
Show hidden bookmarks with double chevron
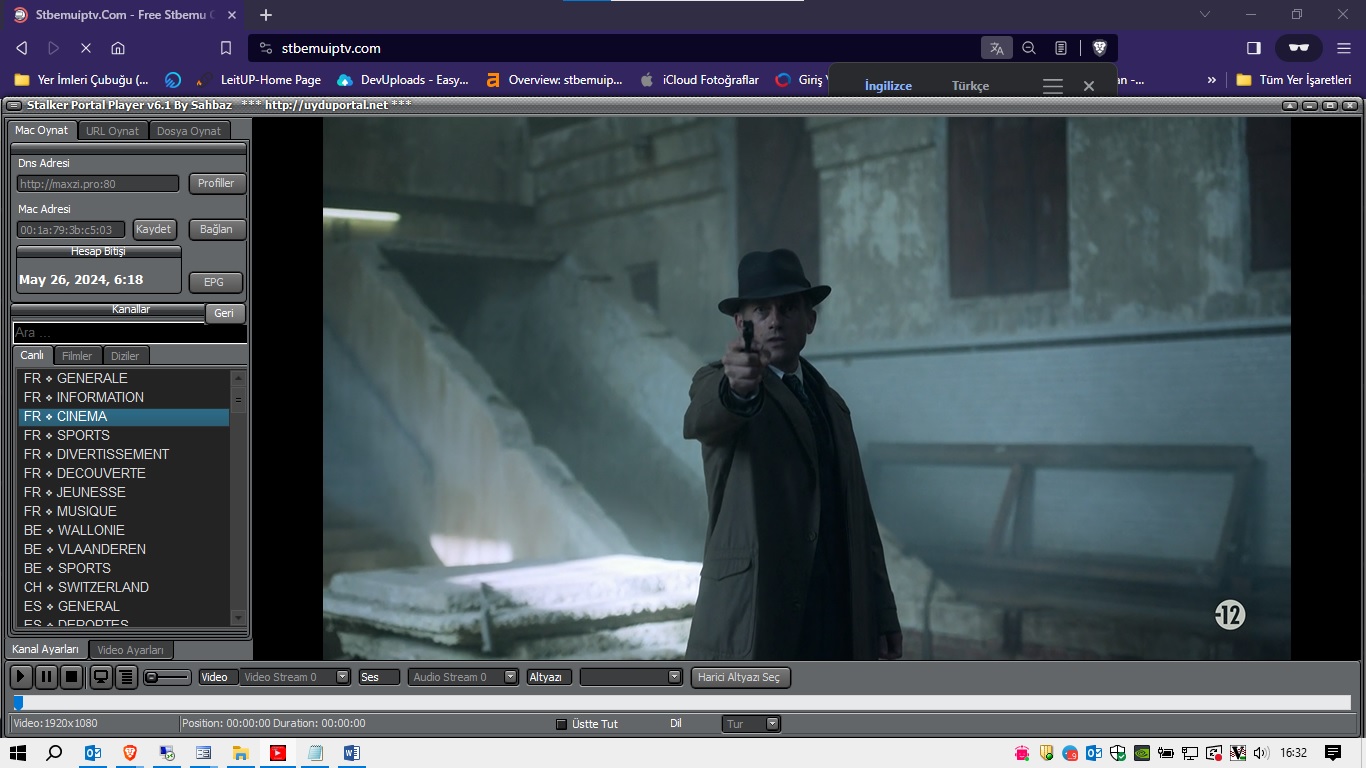tap(1212, 80)
